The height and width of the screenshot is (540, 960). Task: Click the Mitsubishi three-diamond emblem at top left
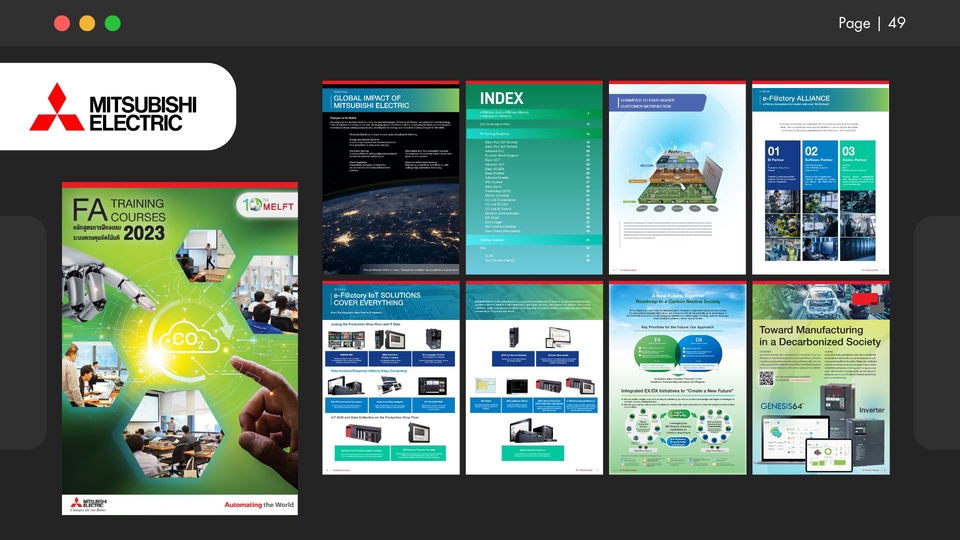[x=56, y=107]
